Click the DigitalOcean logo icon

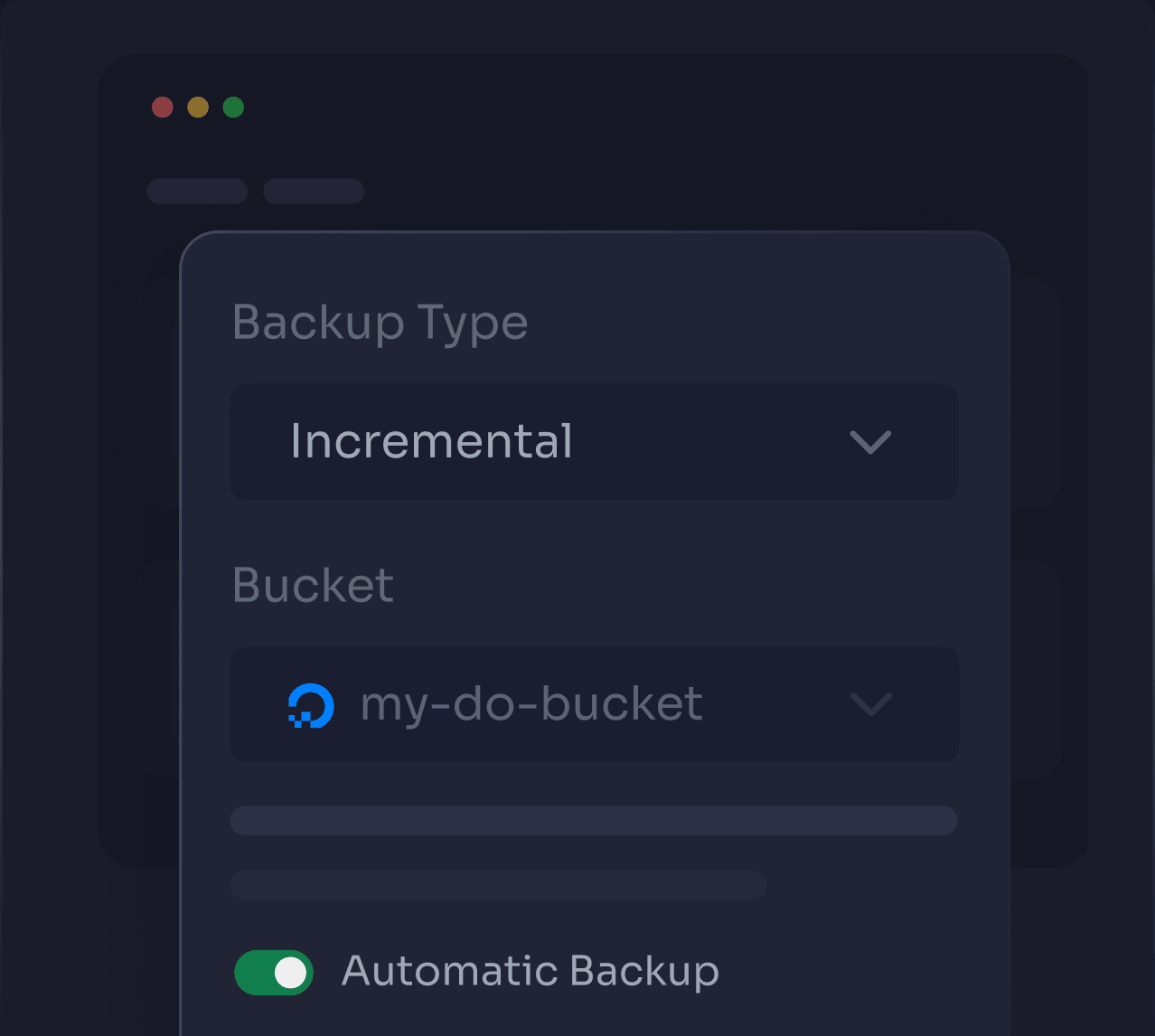click(311, 706)
